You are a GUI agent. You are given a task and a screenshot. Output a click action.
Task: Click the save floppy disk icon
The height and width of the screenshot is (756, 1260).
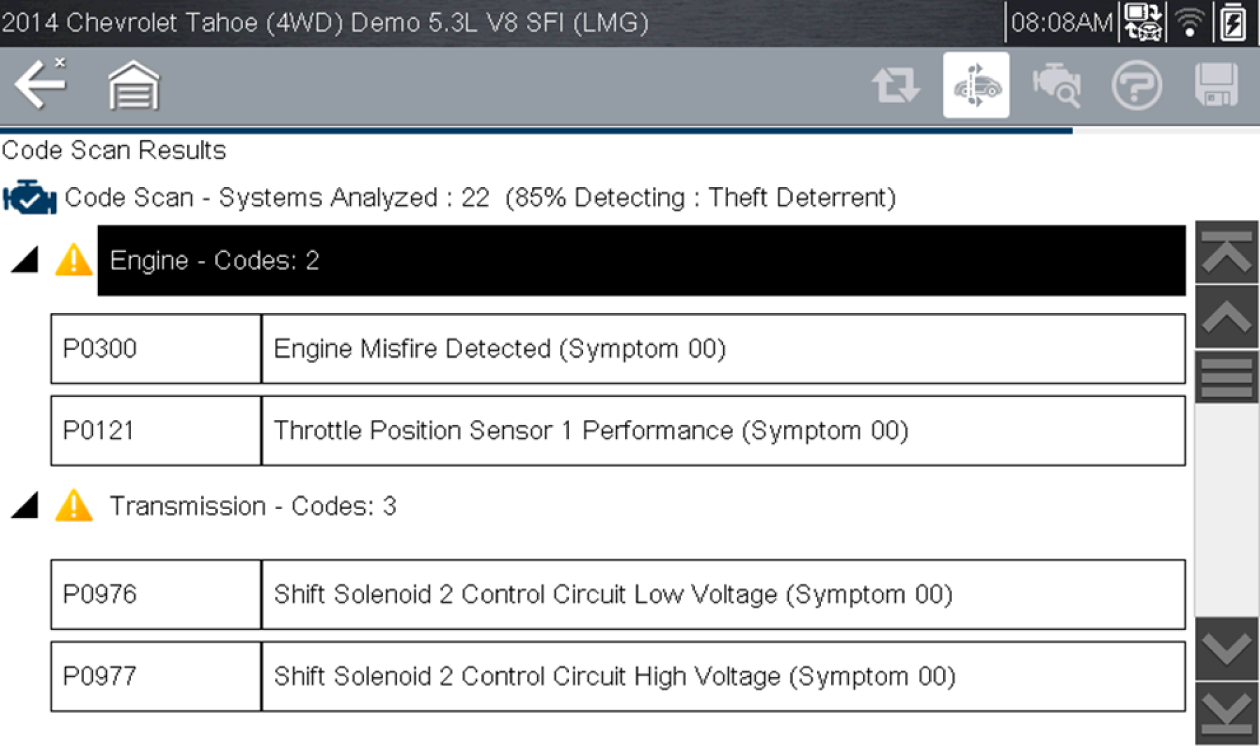(1217, 87)
